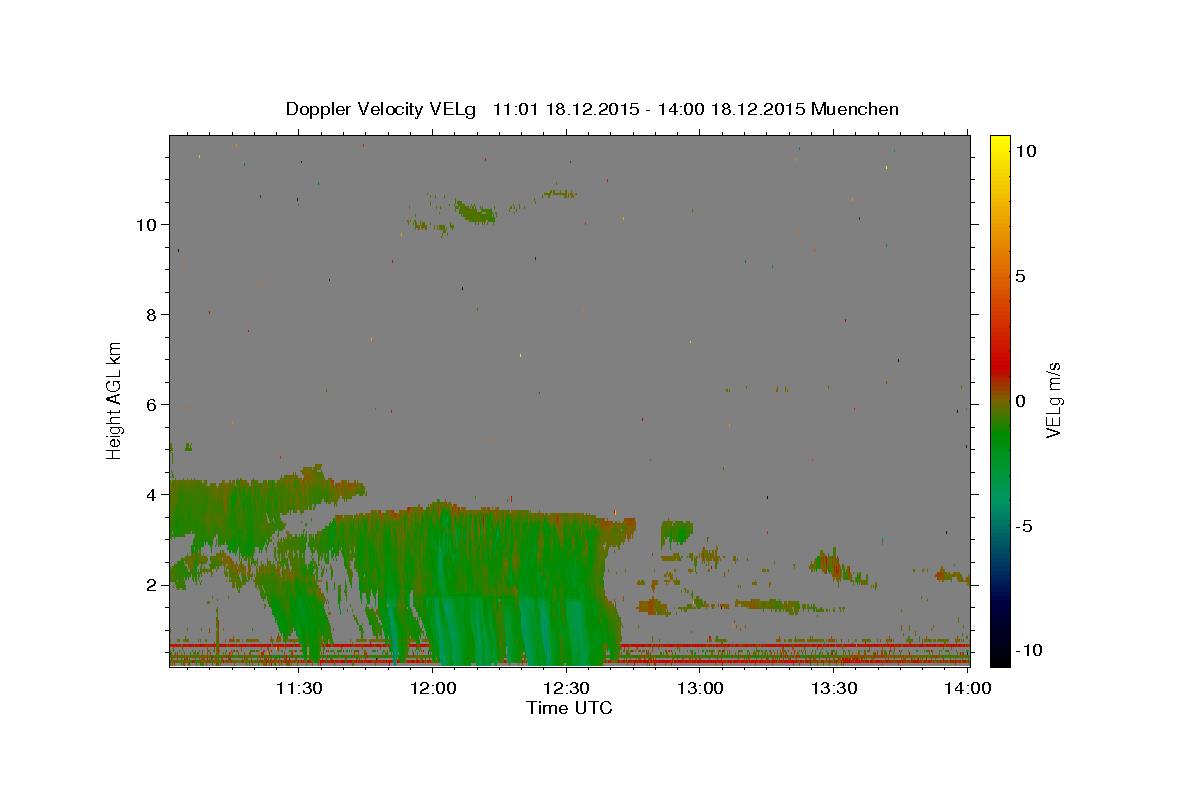Select the 12:00 time tick label

pos(433,688)
